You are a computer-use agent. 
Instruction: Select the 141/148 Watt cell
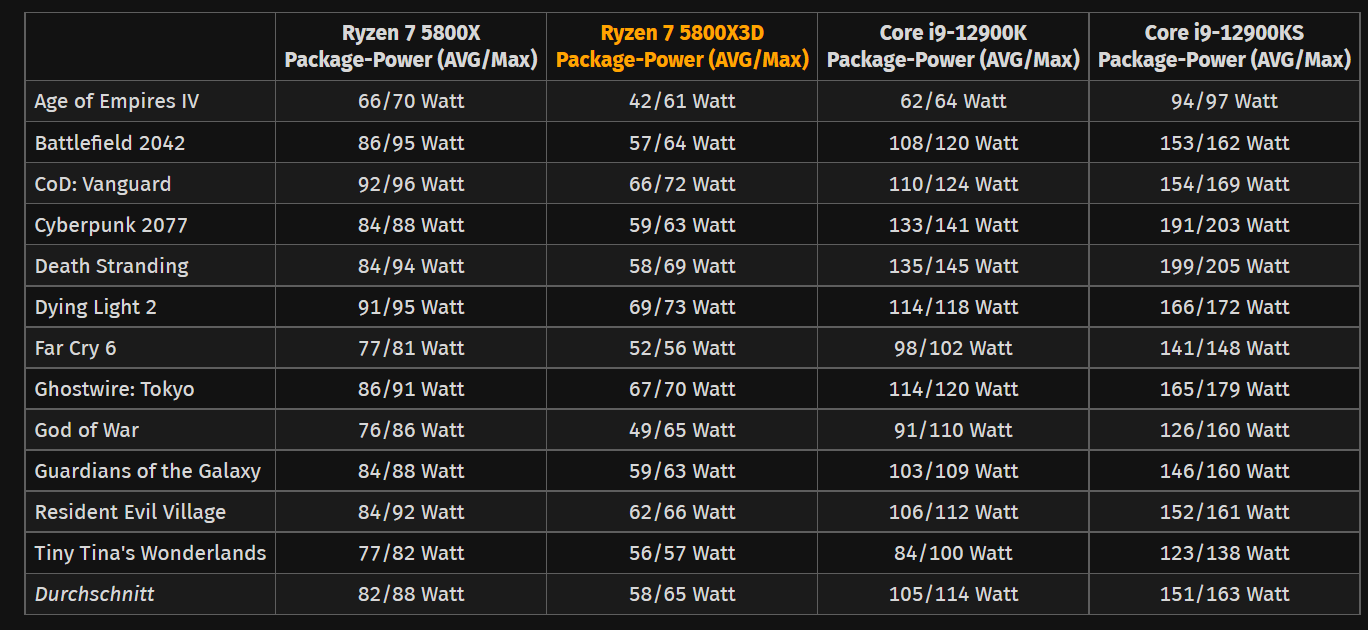click(x=1224, y=348)
